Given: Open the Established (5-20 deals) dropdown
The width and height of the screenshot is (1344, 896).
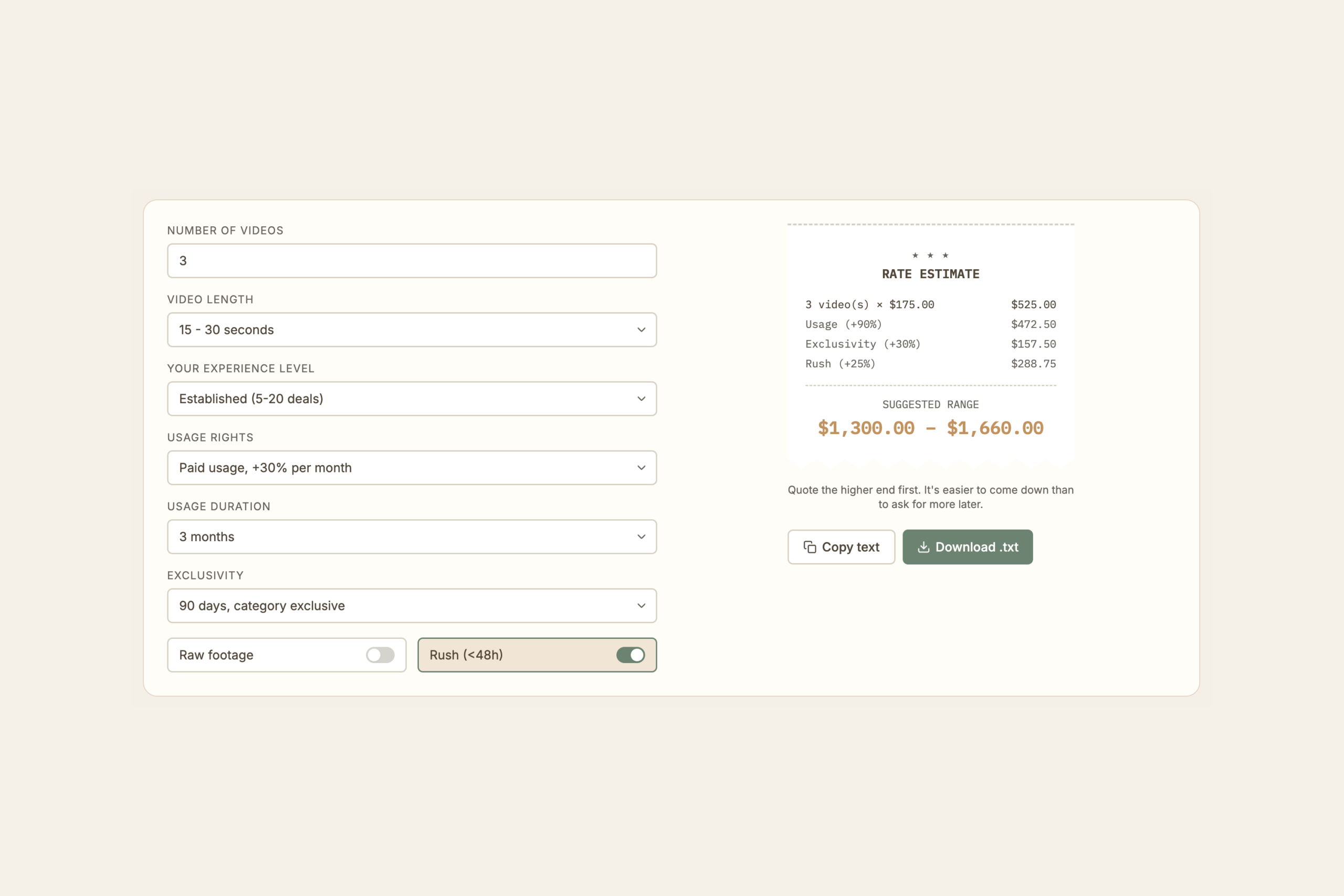Looking at the screenshot, I should click(x=412, y=399).
